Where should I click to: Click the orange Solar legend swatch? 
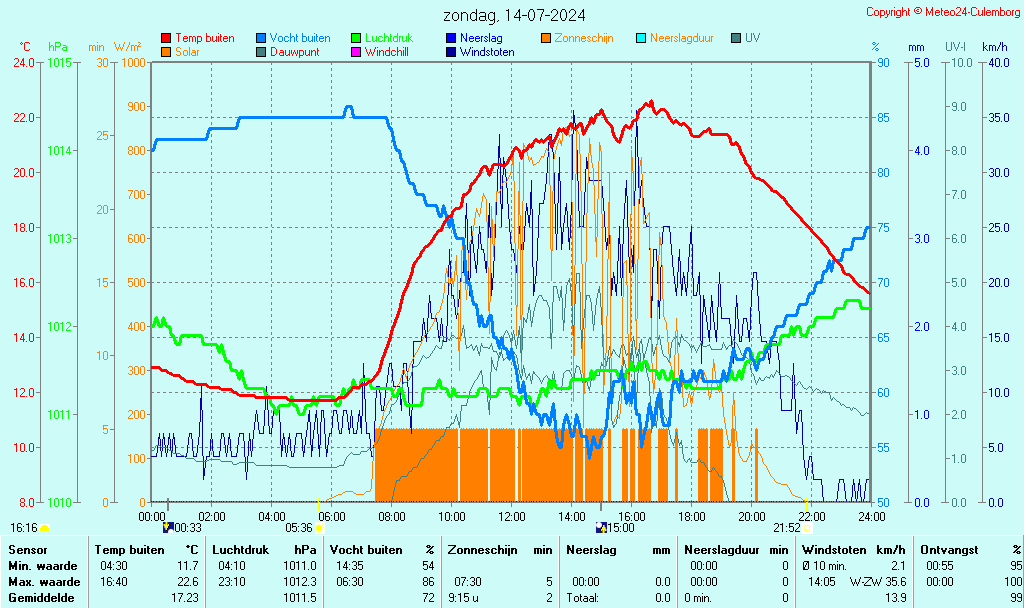(x=166, y=52)
